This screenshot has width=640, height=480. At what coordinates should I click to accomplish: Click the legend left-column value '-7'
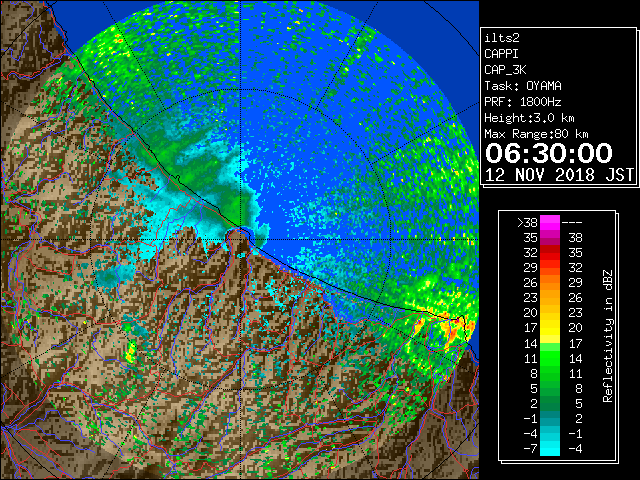tap(531, 448)
